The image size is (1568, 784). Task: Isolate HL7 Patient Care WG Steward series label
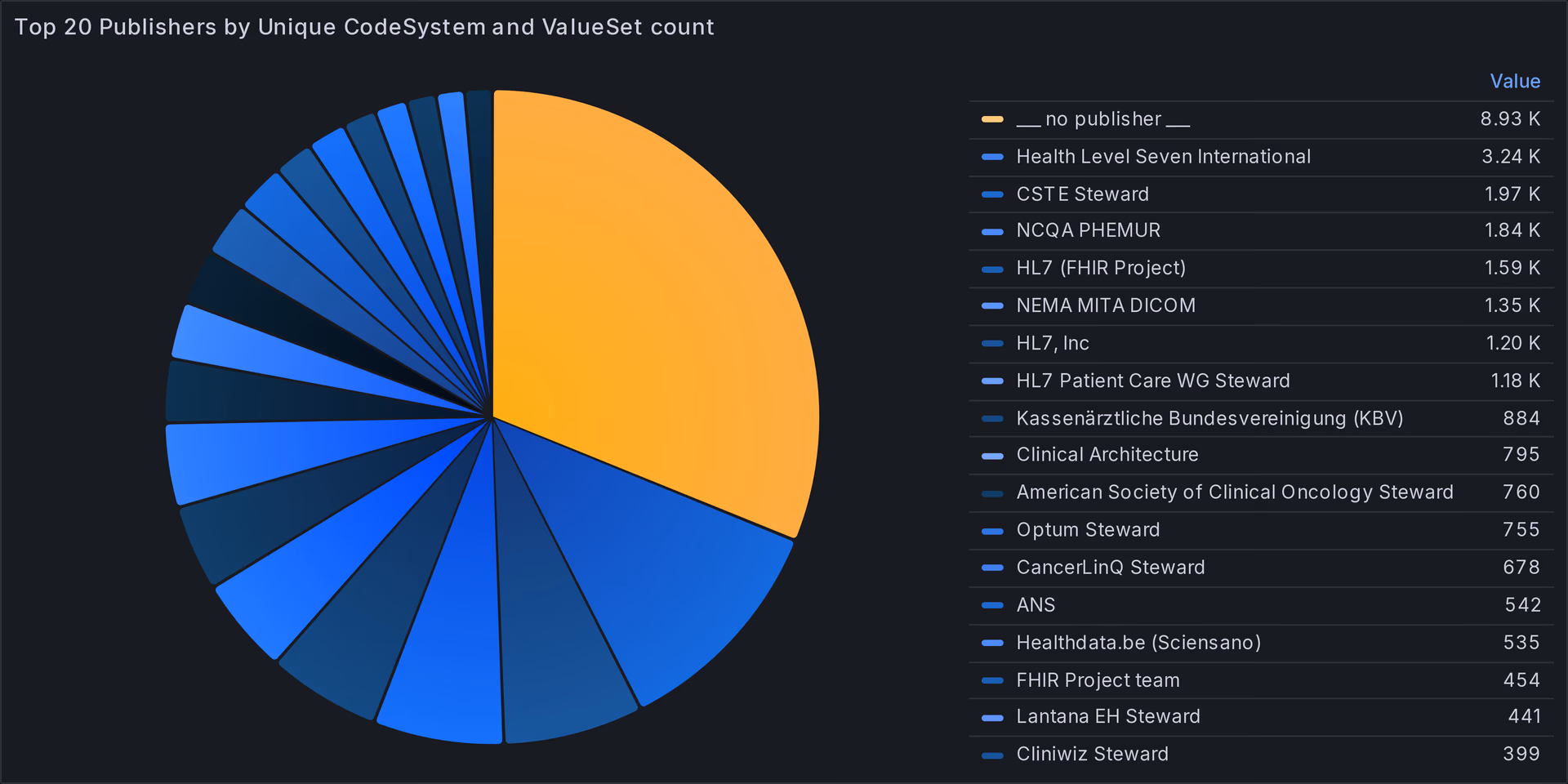click(x=1152, y=381)
